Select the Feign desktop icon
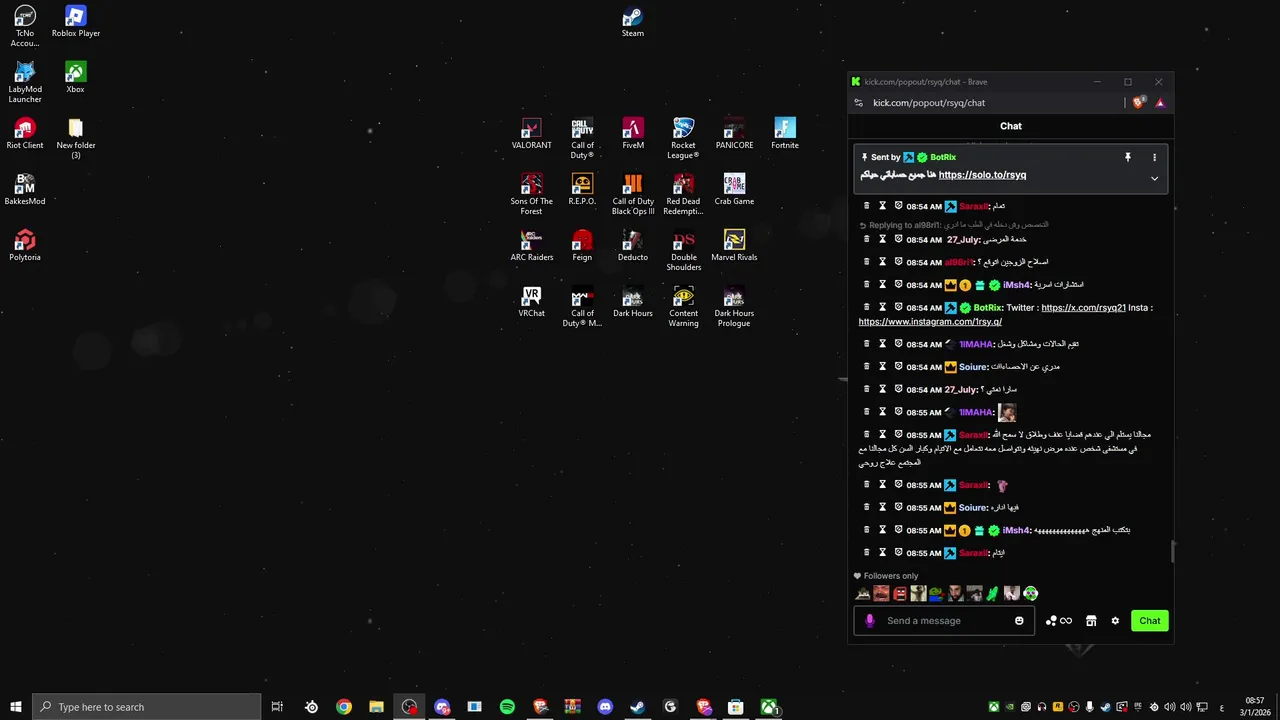This screenshot has width=1280, height=720. pyautogui.click(x=582, y=246)
